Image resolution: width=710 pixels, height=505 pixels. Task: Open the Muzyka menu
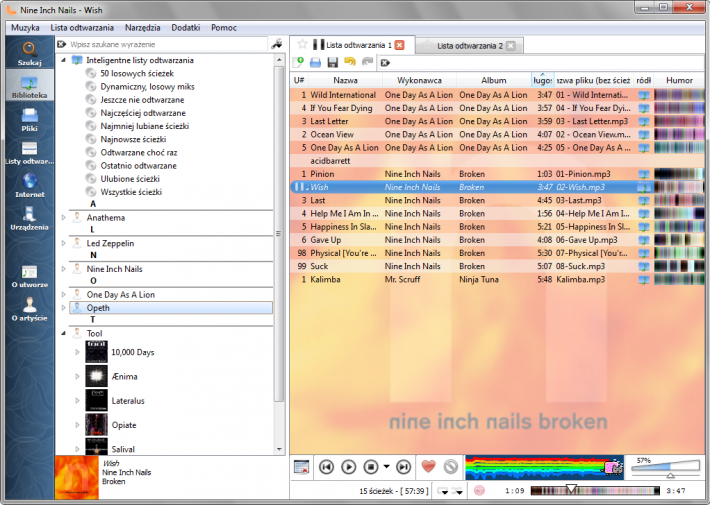coord(25,28)
